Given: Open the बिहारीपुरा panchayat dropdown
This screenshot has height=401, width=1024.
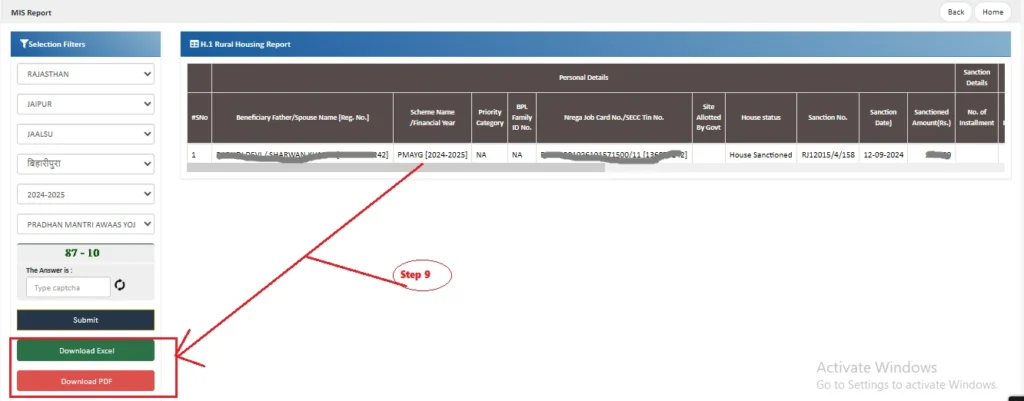Looking at the screenshot, I should point(86,165).
